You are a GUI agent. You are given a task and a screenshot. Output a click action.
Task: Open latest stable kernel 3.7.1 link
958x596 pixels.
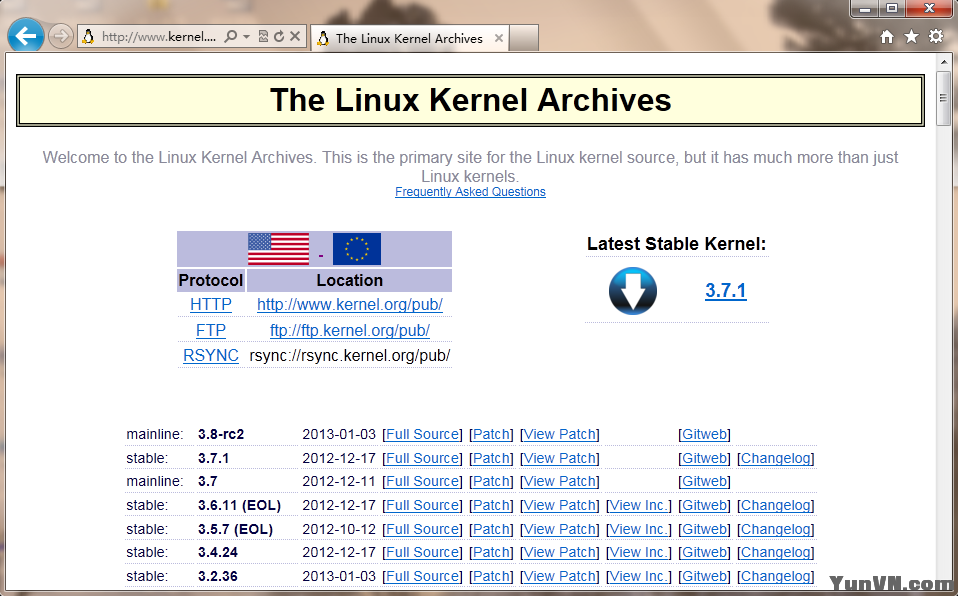(x=725, y=290)
